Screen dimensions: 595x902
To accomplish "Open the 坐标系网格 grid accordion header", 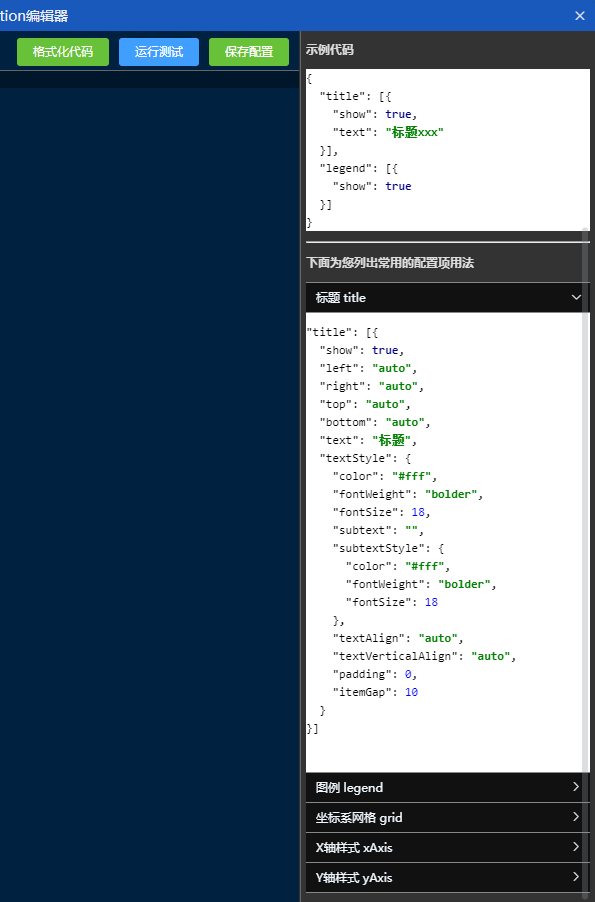I will [x=447, y=817].
